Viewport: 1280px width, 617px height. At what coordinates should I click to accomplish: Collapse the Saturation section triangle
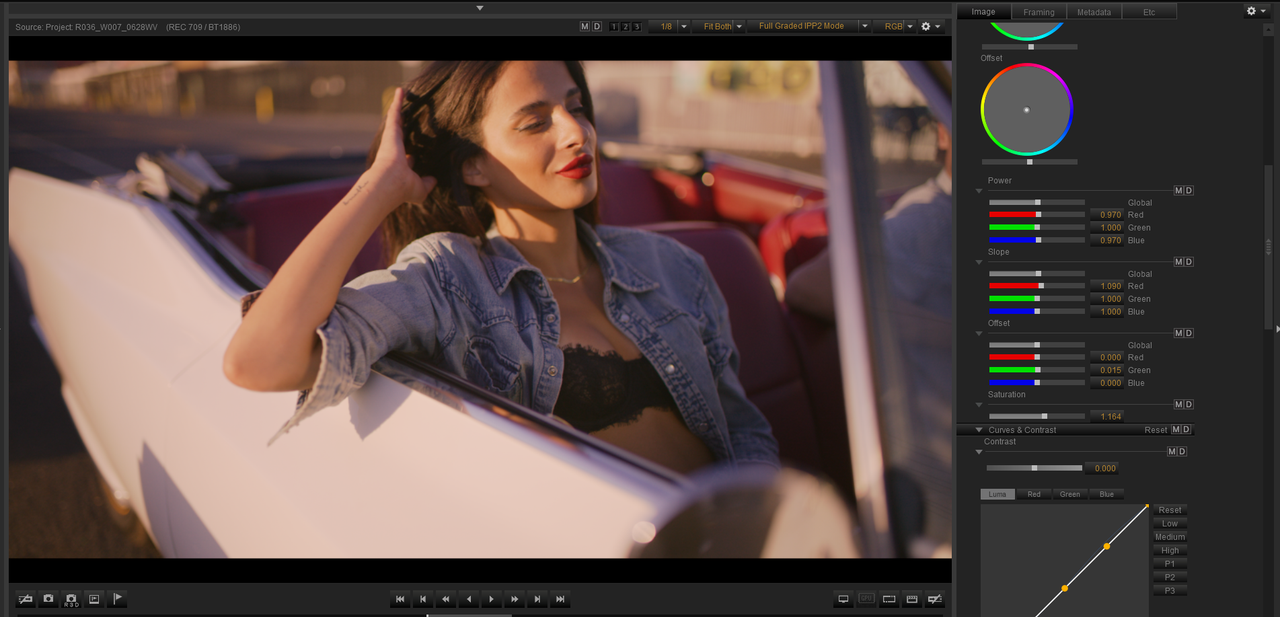point(979,404)
